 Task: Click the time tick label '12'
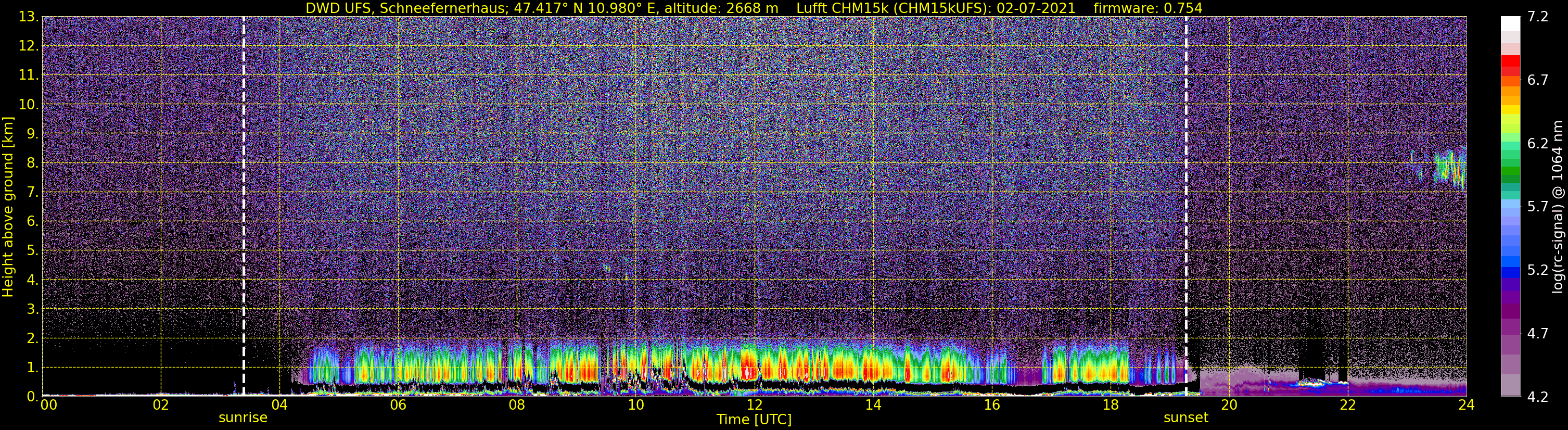pos(754,406)
